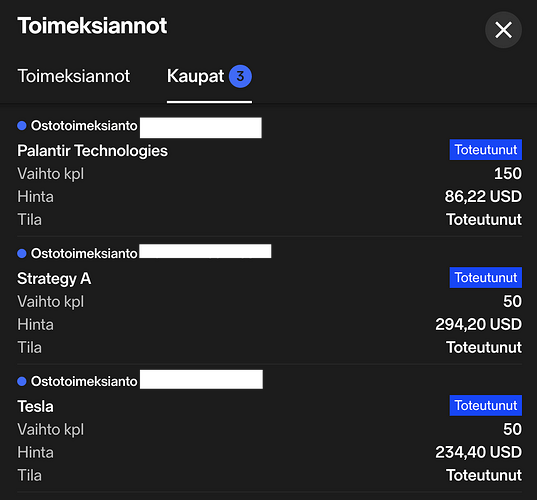
Task: Click the Tesla price 234,40 USD
Action: coord(478,452)
